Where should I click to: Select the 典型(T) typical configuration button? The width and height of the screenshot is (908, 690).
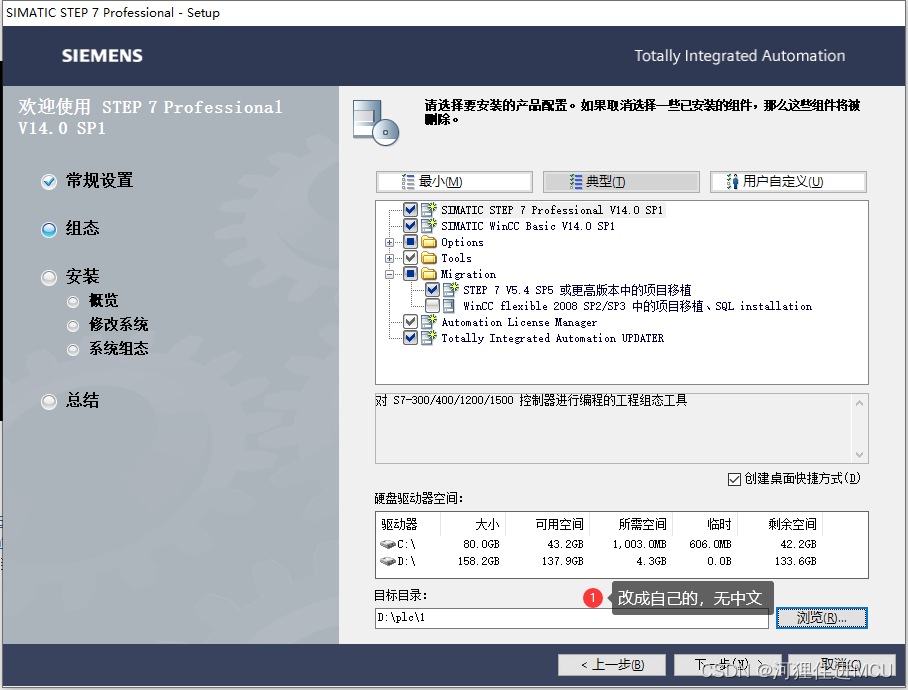click(x=621, y=182)
